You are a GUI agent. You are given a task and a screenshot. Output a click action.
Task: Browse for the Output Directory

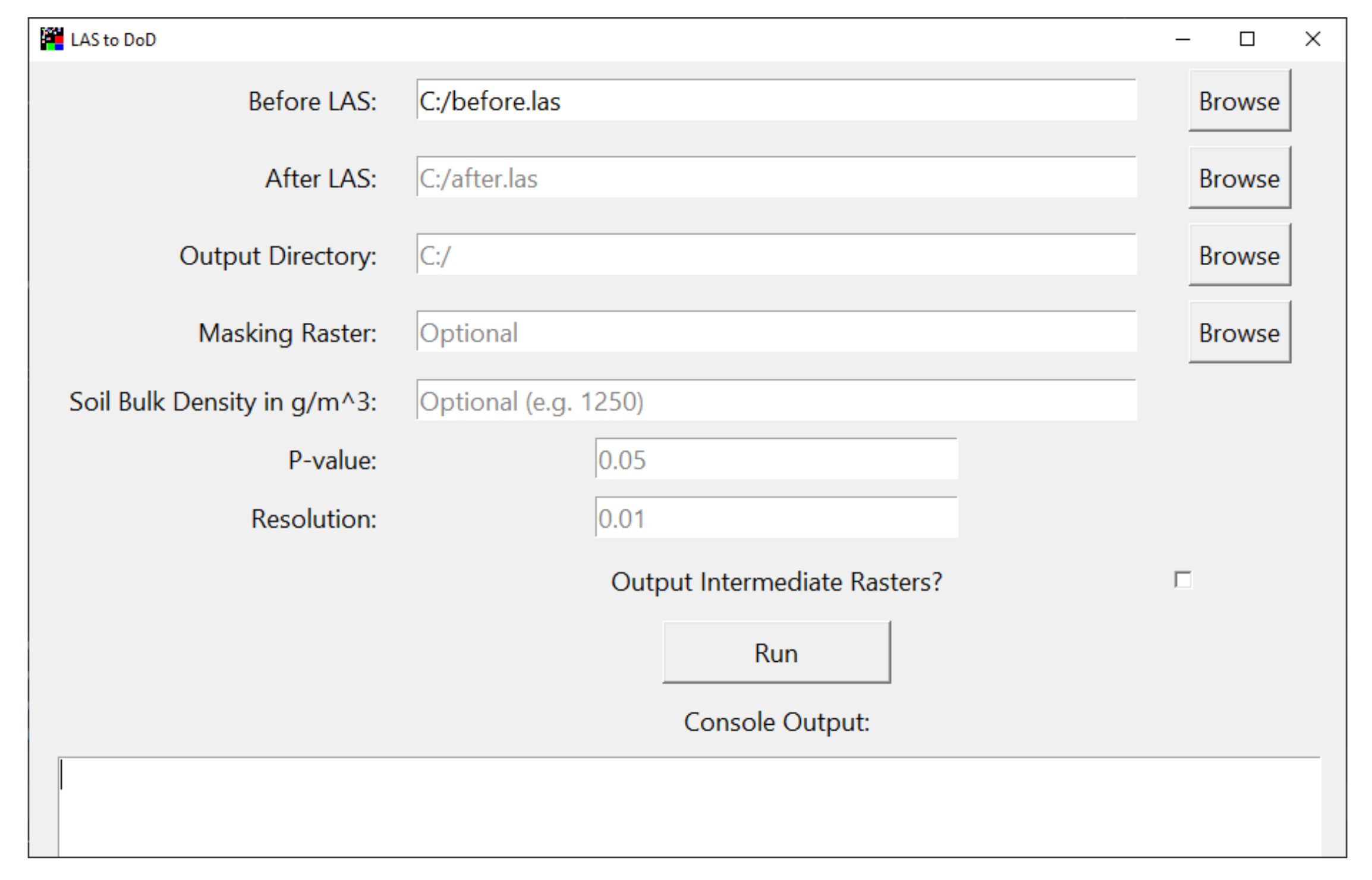click(x=1239, y=256)
